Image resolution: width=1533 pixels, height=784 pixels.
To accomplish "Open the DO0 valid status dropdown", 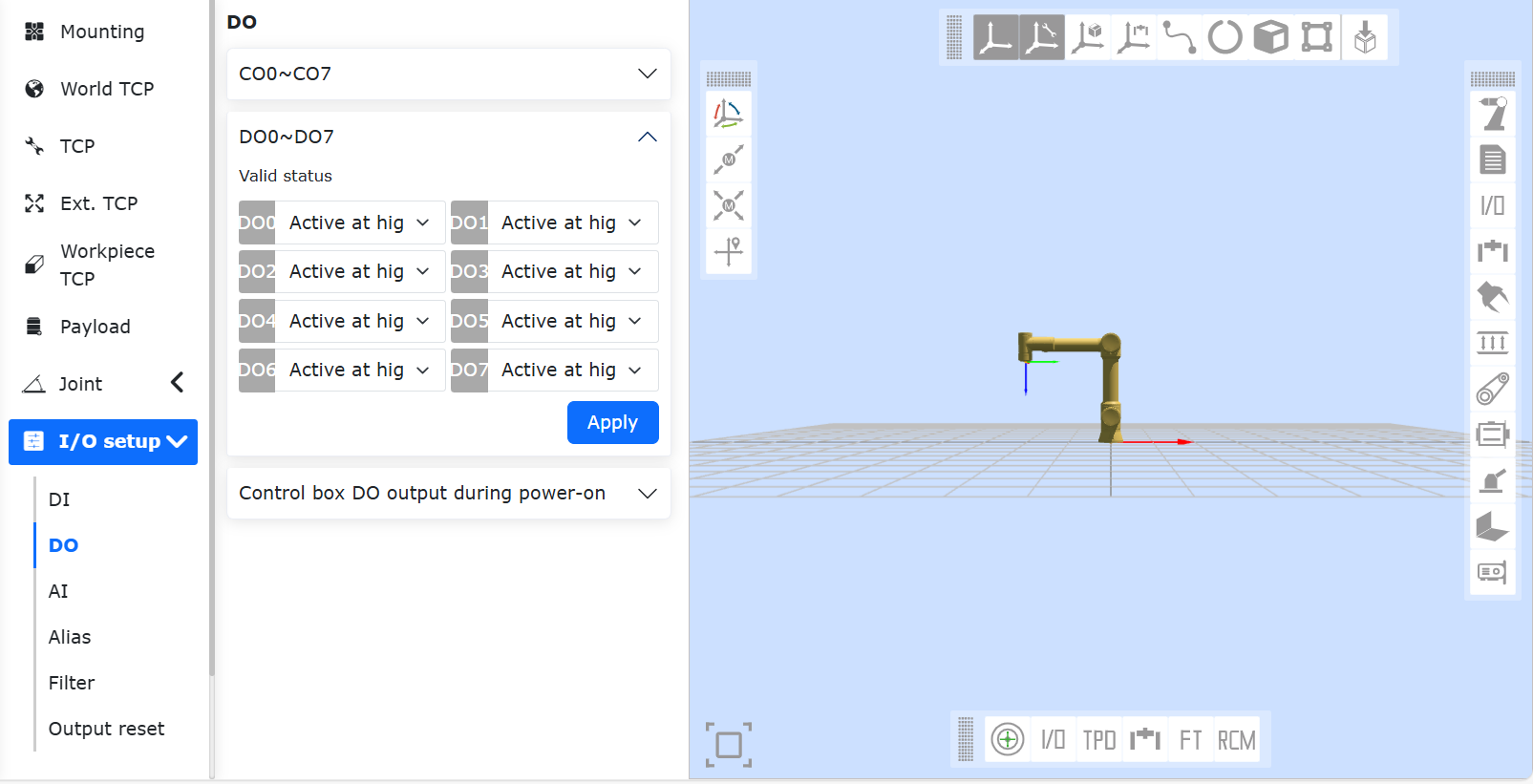I will point(360,222).
